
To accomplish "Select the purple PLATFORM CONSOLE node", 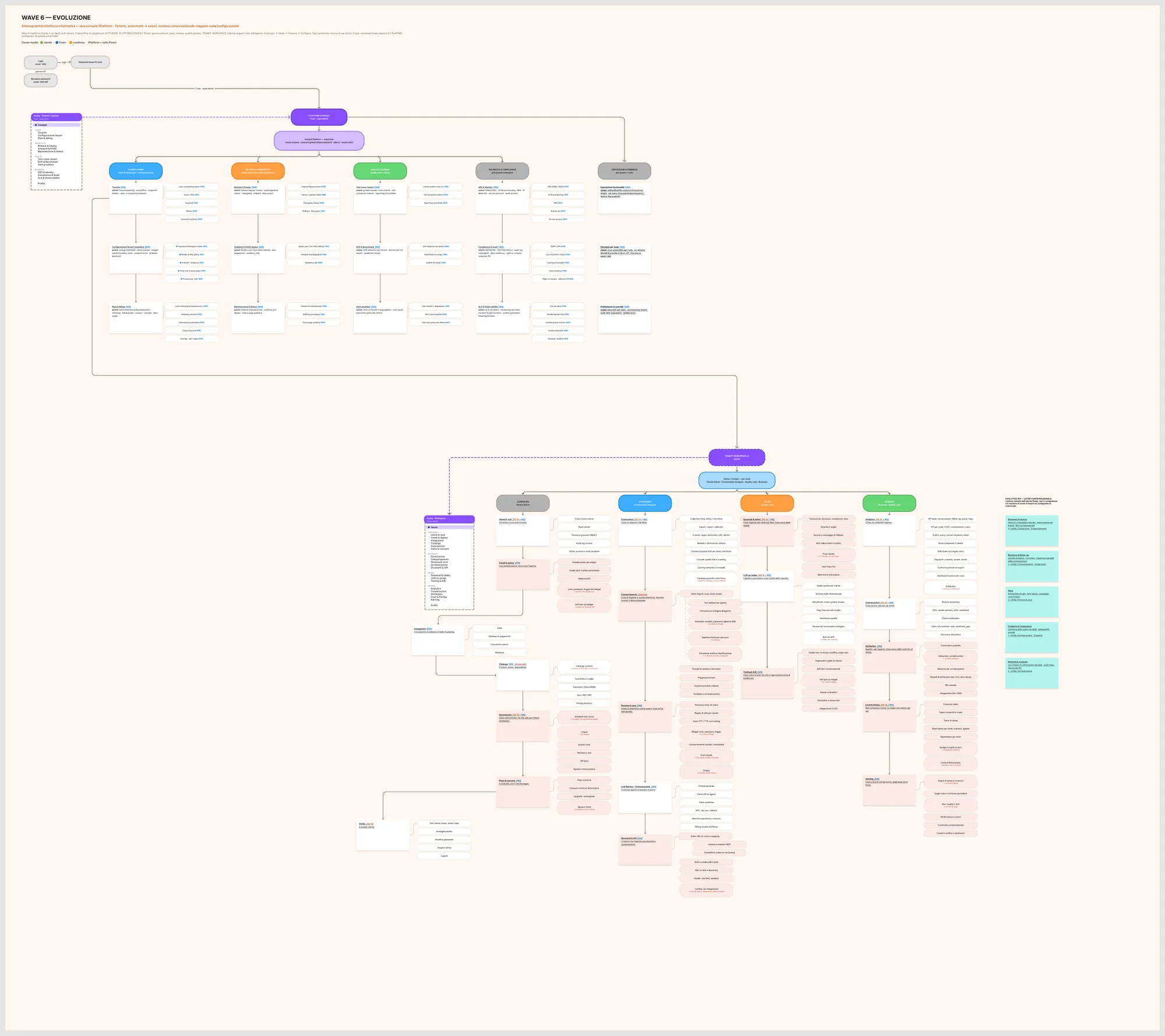I will 319,117.
